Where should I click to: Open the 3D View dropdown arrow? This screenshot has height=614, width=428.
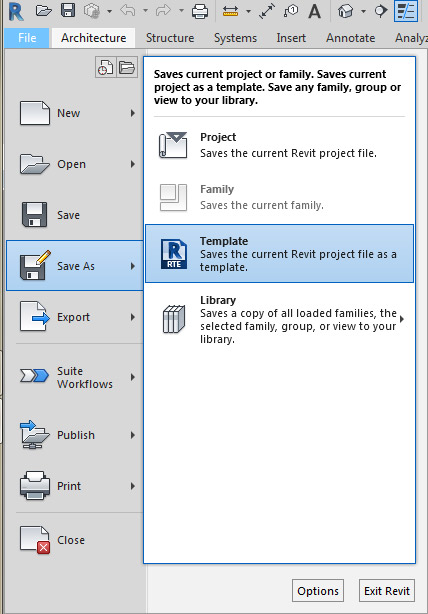(363, 11)
